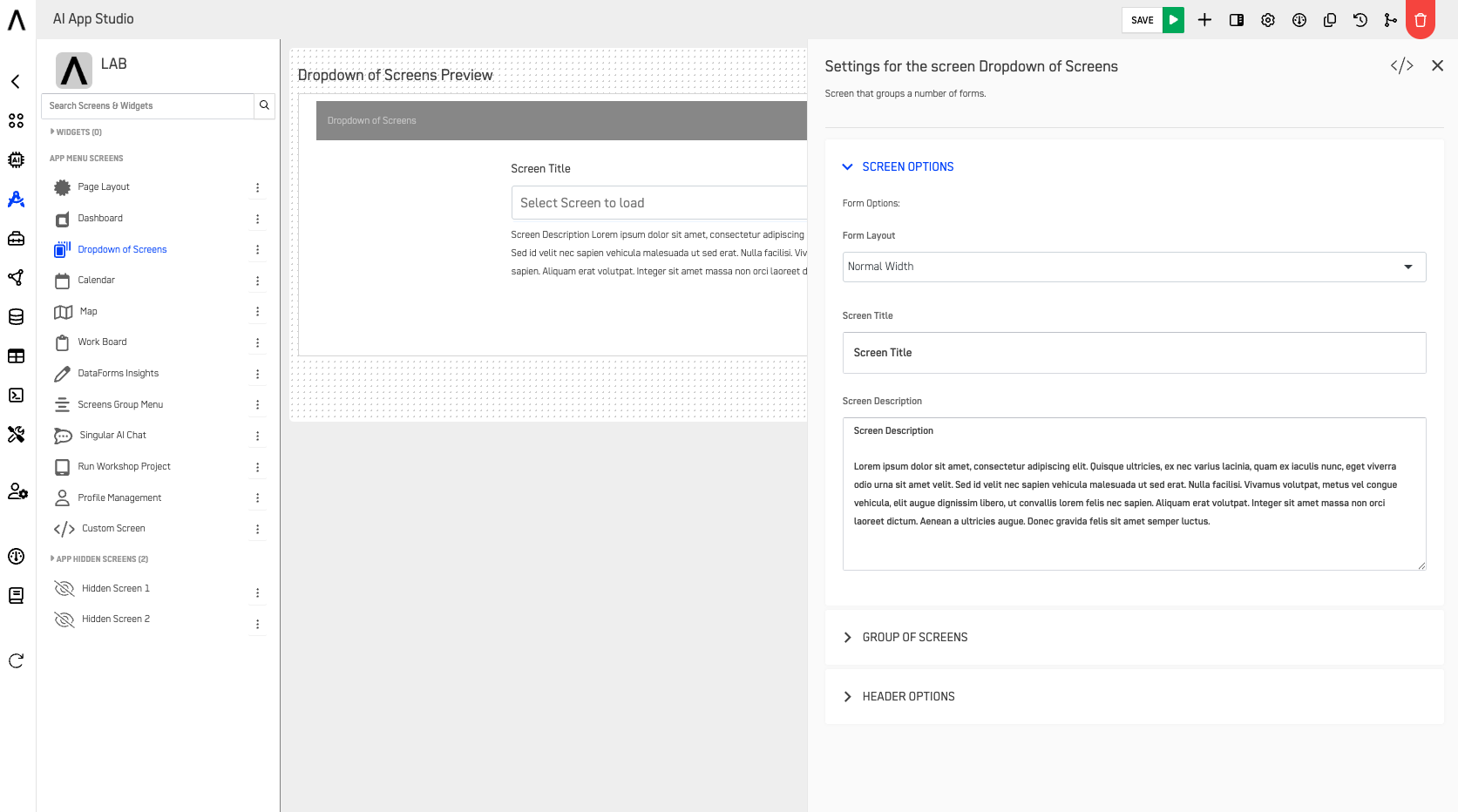This screenshot has width=1458, height=812.
Task: Click the AI App Studio logo top left
Action: (17, 19)
